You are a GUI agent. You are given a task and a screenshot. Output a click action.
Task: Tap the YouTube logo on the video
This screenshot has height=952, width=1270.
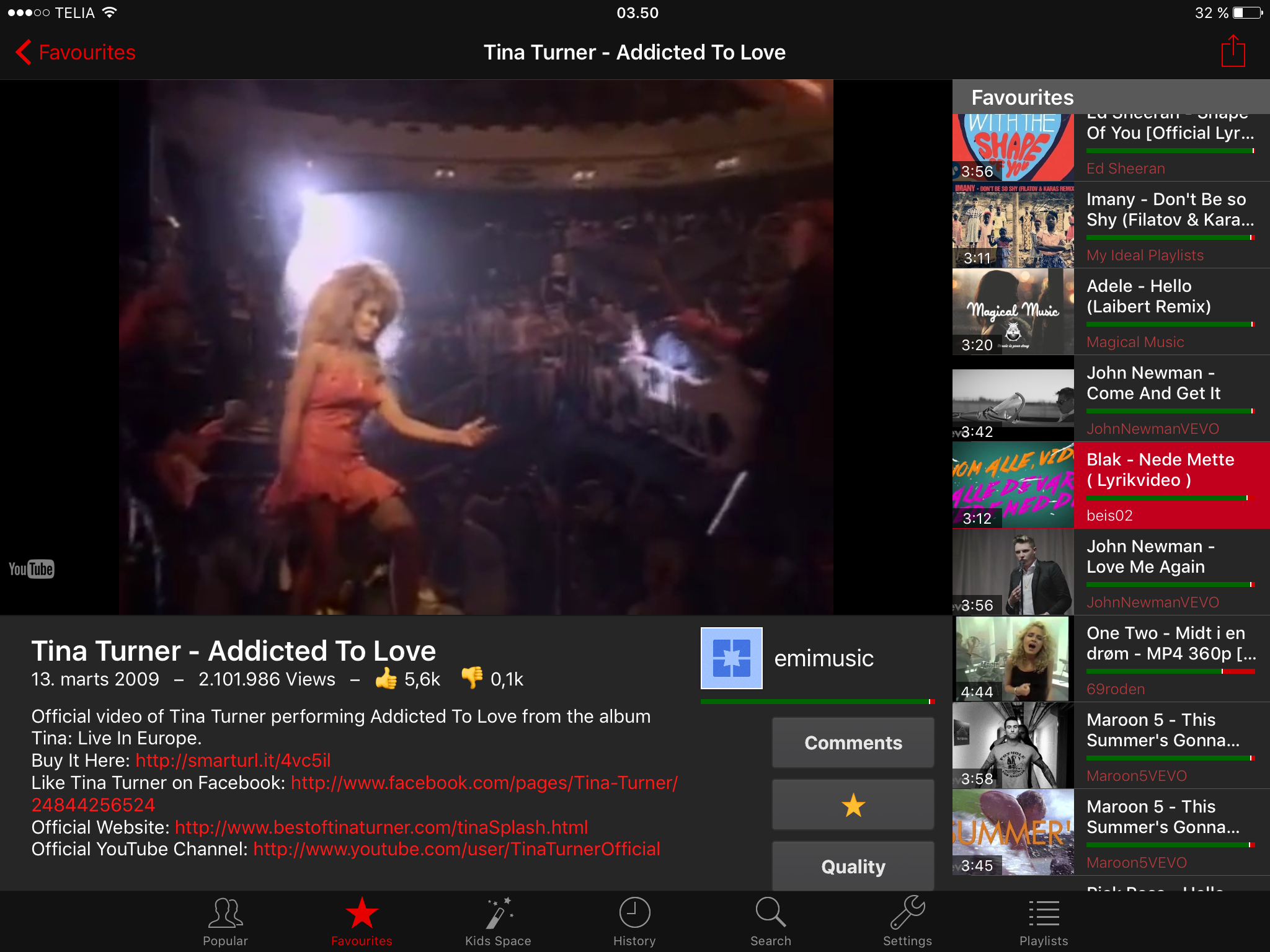pyautogui.click(x=32, y=568)
